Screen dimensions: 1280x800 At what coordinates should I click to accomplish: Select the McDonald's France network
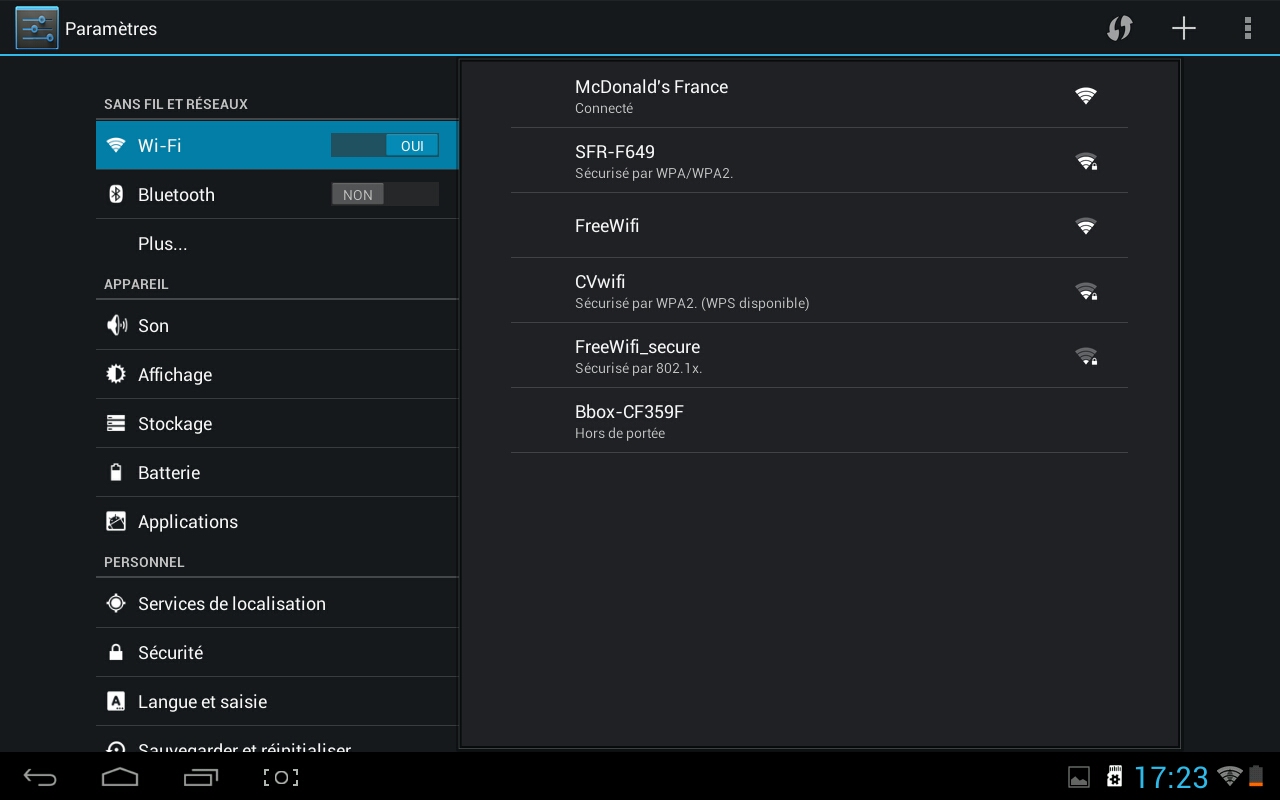click(x=819, y=95)
